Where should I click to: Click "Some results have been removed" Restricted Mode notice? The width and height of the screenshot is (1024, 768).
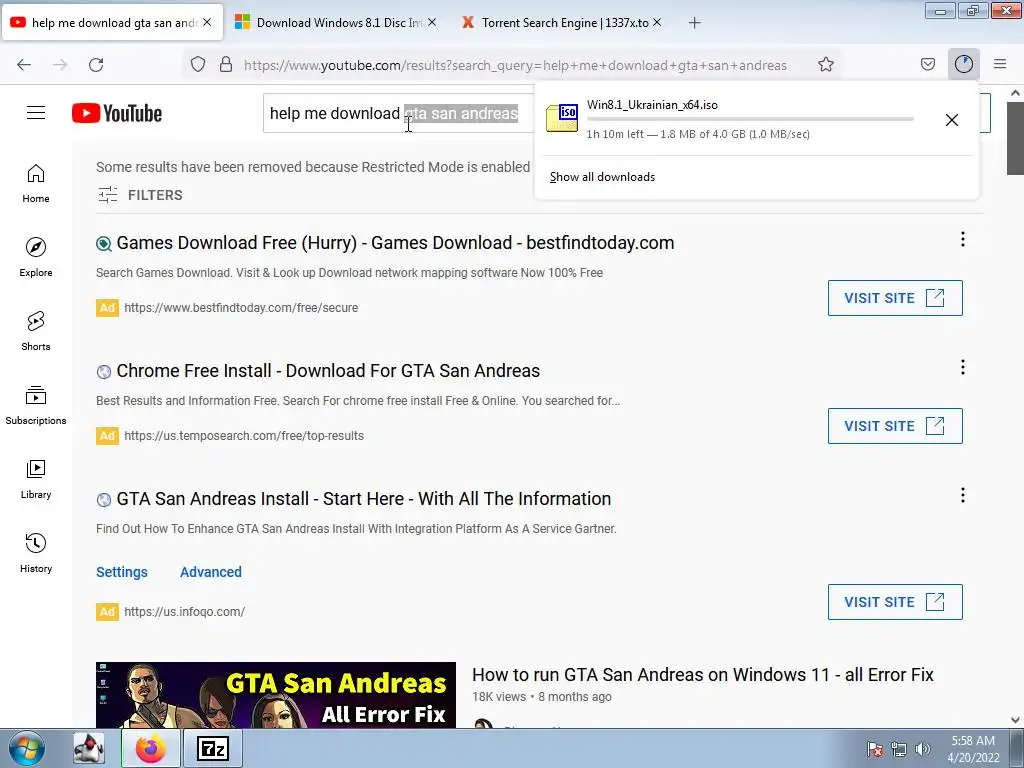click(313, 167)
